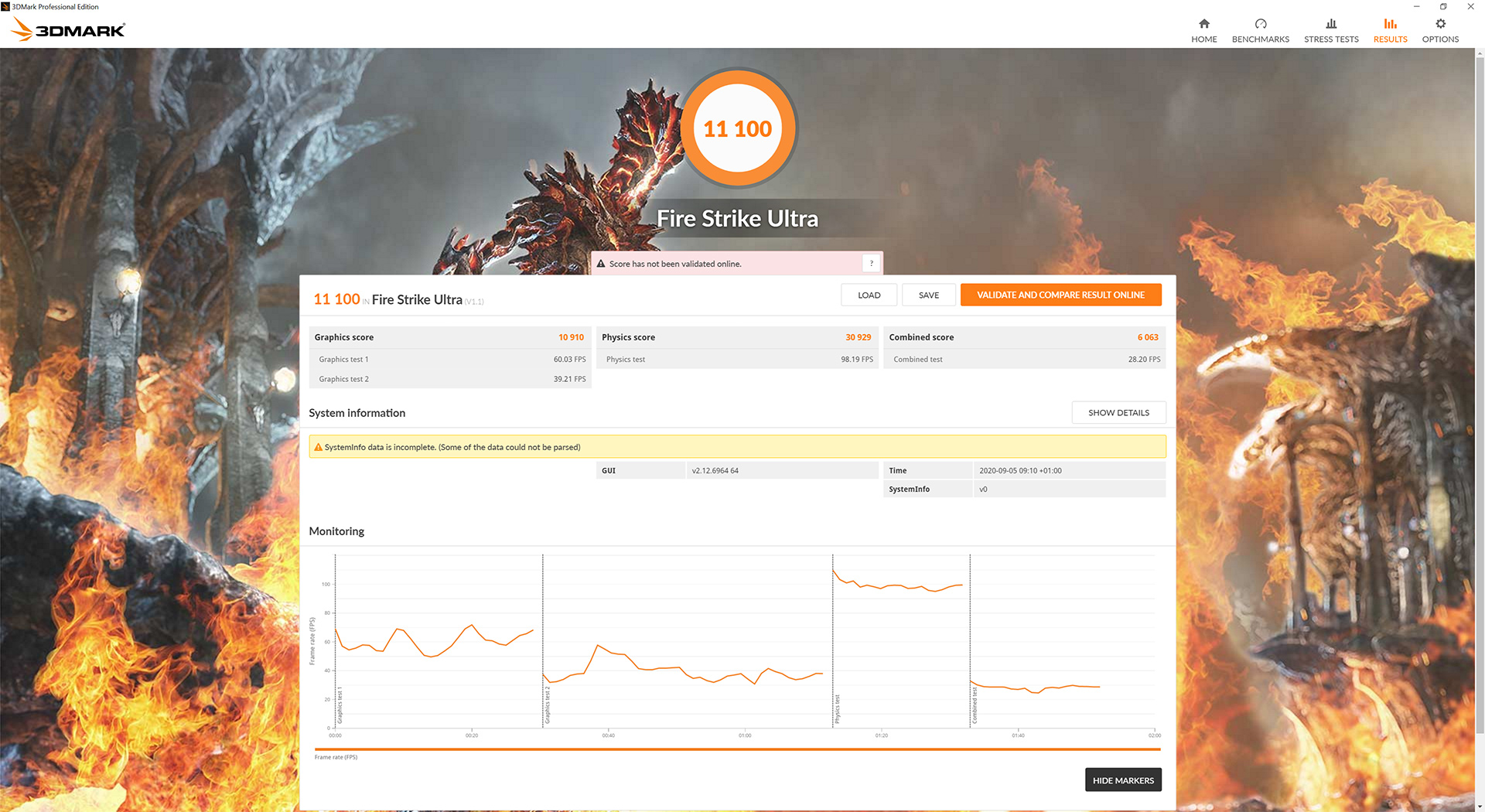Click the question mark help icon
The image size is (1485, 812).
pyautogui.click(x=871, y=263)
